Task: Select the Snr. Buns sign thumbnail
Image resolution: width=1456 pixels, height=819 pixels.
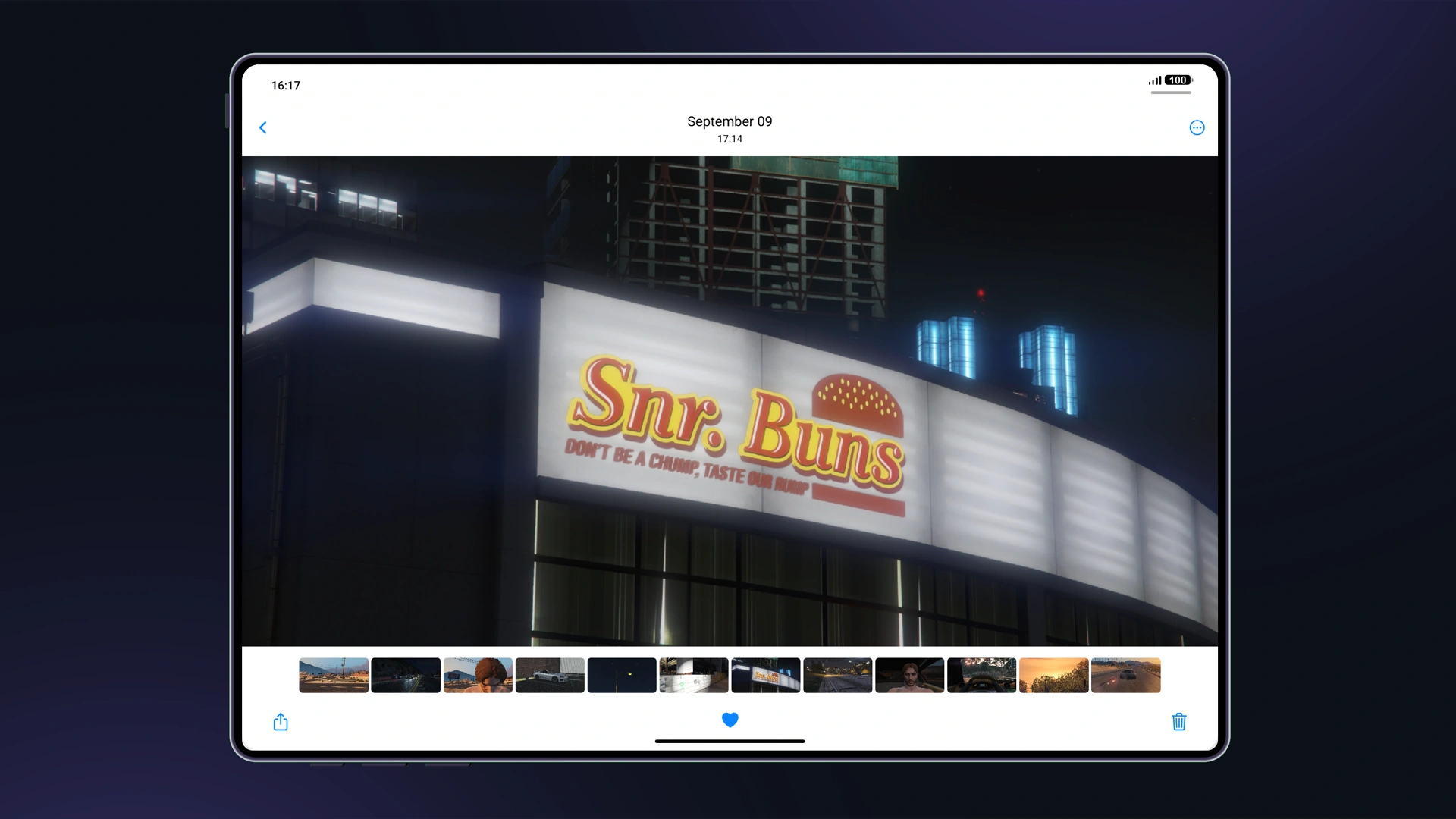Action: point(766,675)
